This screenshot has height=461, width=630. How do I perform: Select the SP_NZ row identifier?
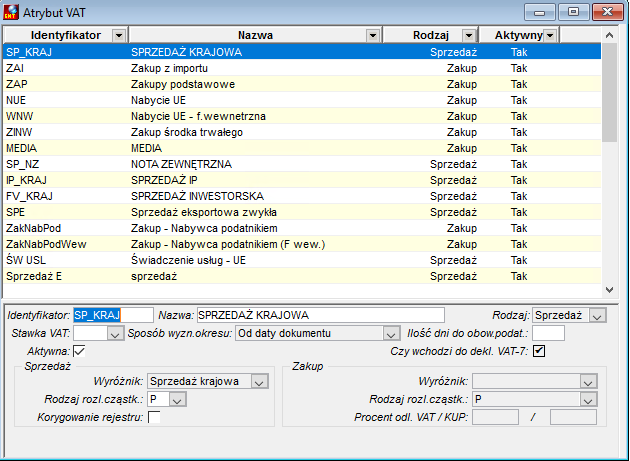click(22, 164)
